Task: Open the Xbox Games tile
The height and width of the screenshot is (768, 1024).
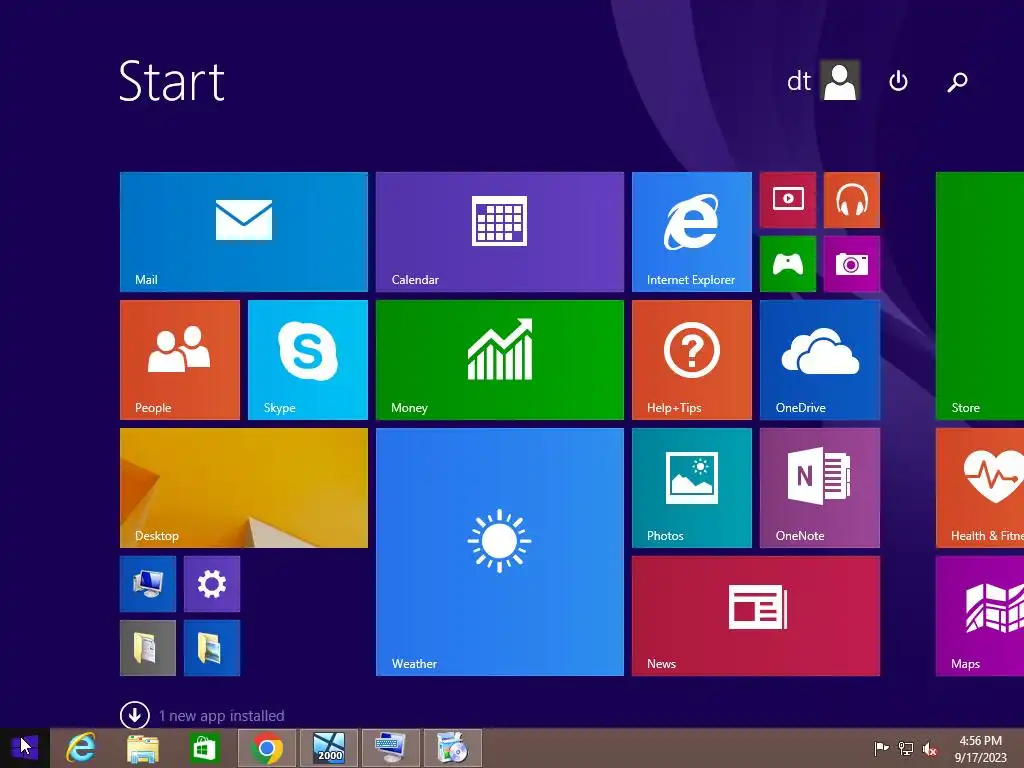Action: tap(788, 264)
